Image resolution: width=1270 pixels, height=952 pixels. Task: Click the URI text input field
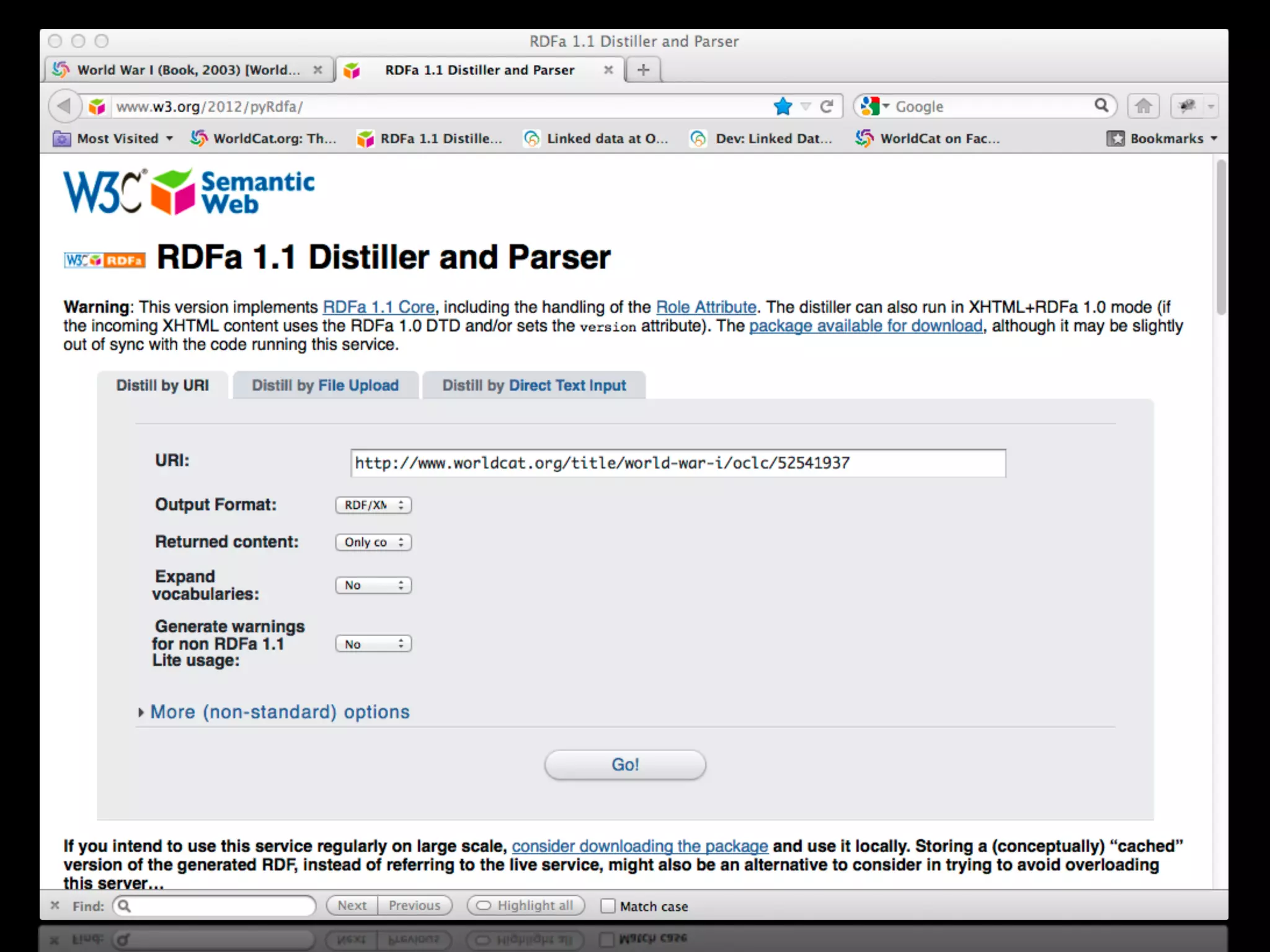pos(677,464)
